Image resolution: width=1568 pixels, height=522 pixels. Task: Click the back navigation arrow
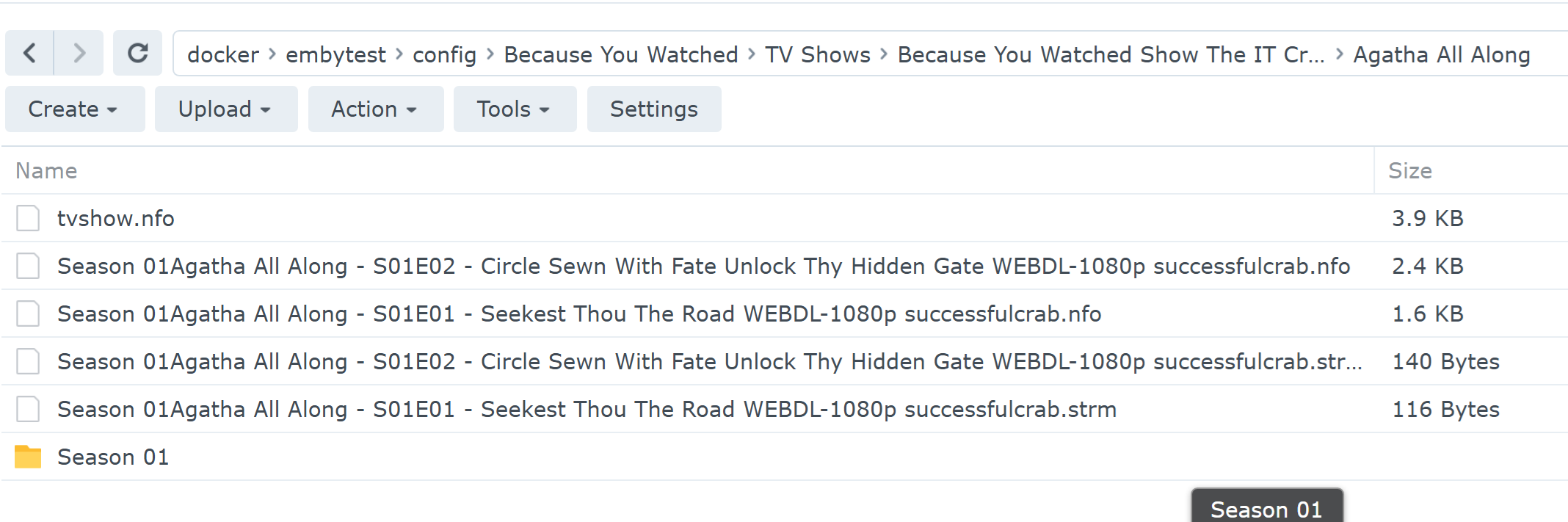click(x=29, y=54)
